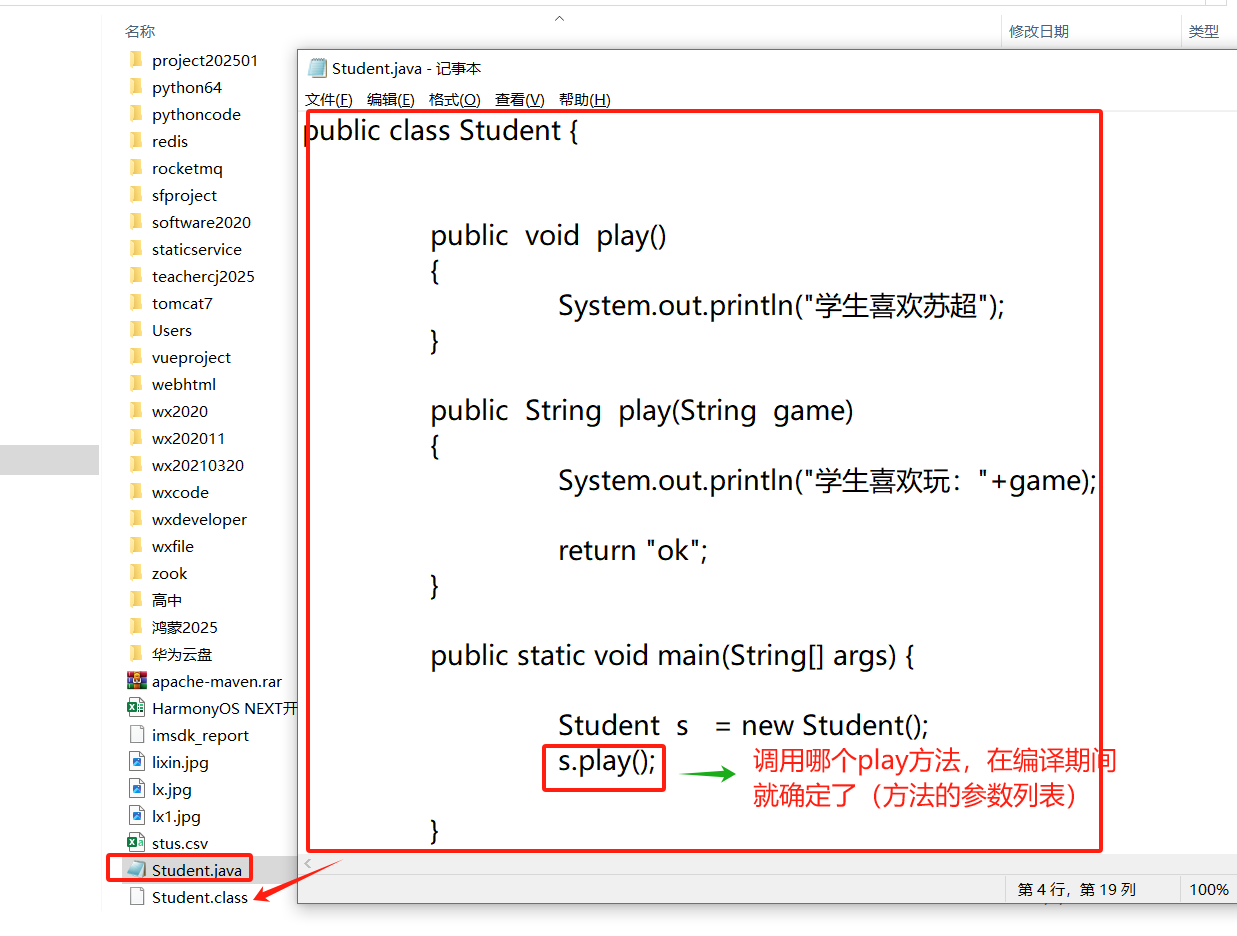Select the lixin.jpg image icon
This screenshot has height=936, width=1237.
[136, 762]
